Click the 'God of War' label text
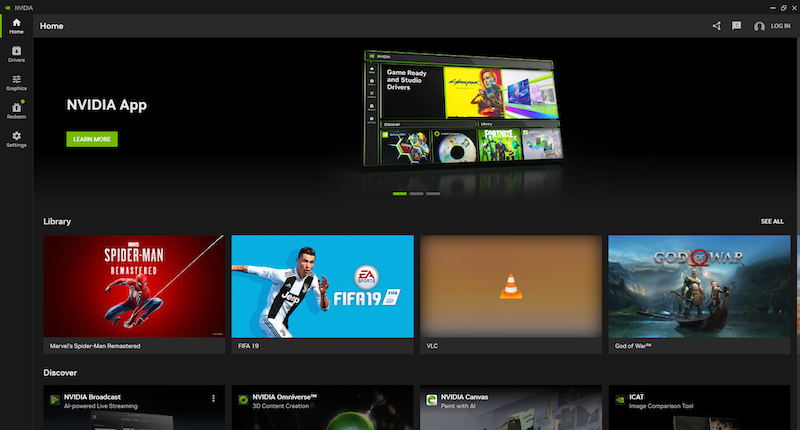This screenshot has height=430, width=800. [x=633, y=346]
